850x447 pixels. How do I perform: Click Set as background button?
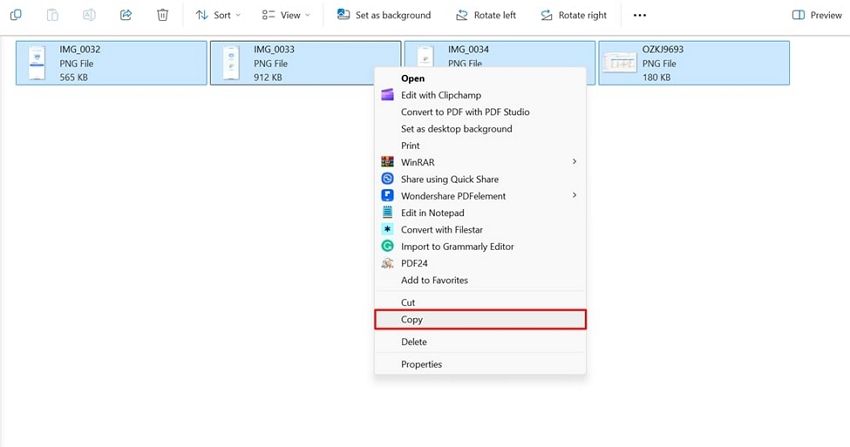(384, 15)
